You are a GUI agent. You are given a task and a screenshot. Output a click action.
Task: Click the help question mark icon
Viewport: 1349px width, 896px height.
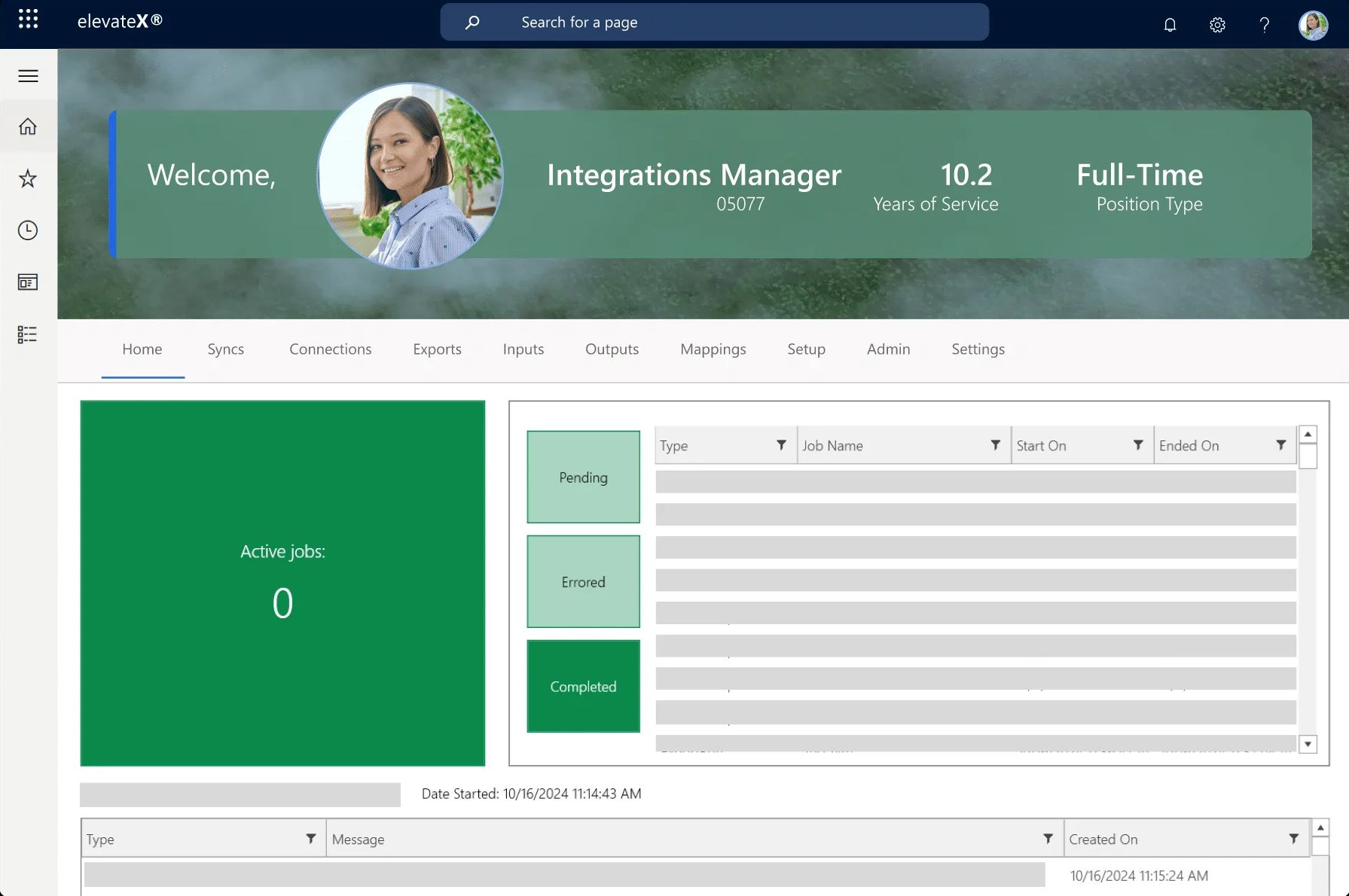[x=1265, y=24]
